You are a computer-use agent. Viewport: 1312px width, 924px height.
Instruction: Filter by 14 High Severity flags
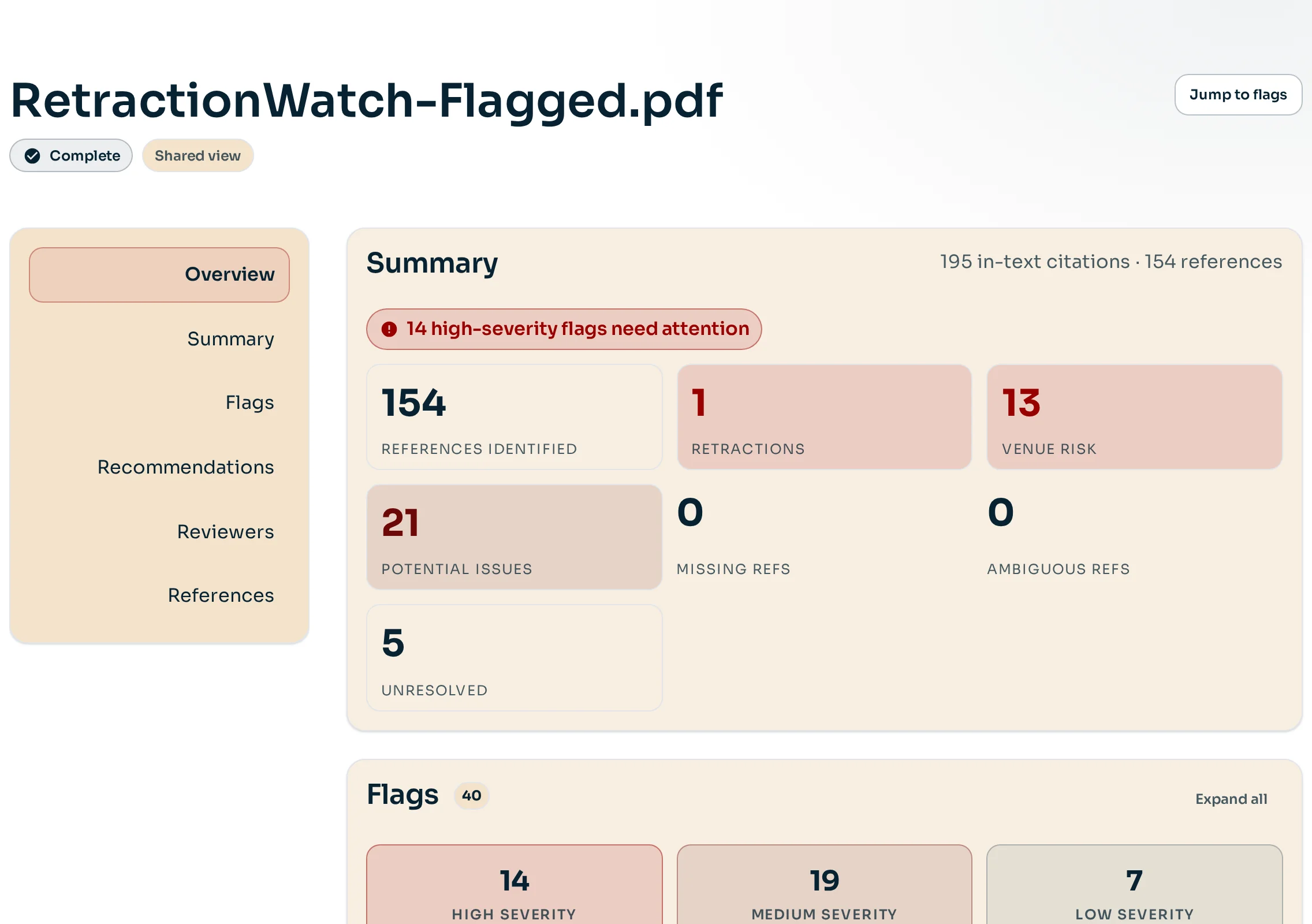[x=515, y=885]
